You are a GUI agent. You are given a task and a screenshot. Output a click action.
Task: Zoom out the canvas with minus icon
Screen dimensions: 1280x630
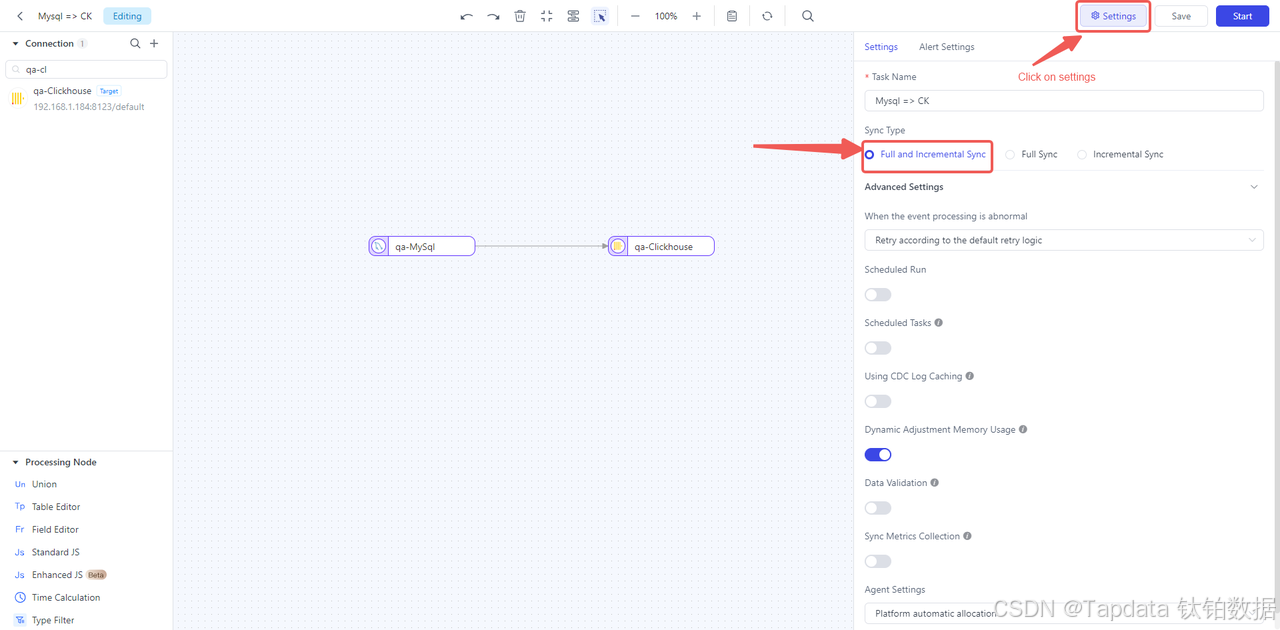[x=635, y=16]
